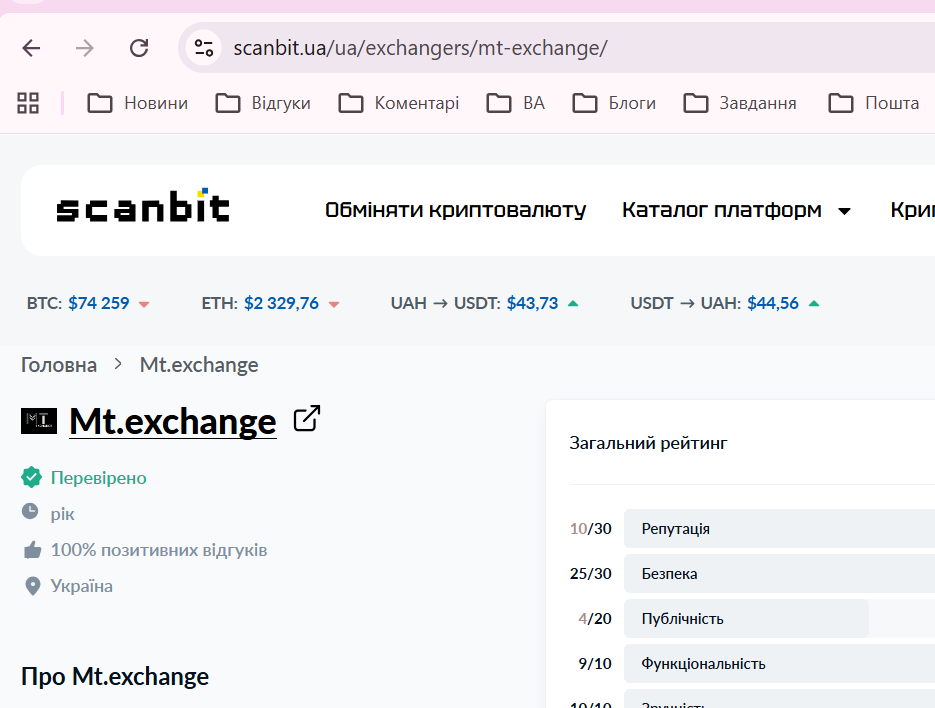Click the Mt.exchange logo thumbnail
Viewport: 935px width, 708px height.
coord(39,421)
